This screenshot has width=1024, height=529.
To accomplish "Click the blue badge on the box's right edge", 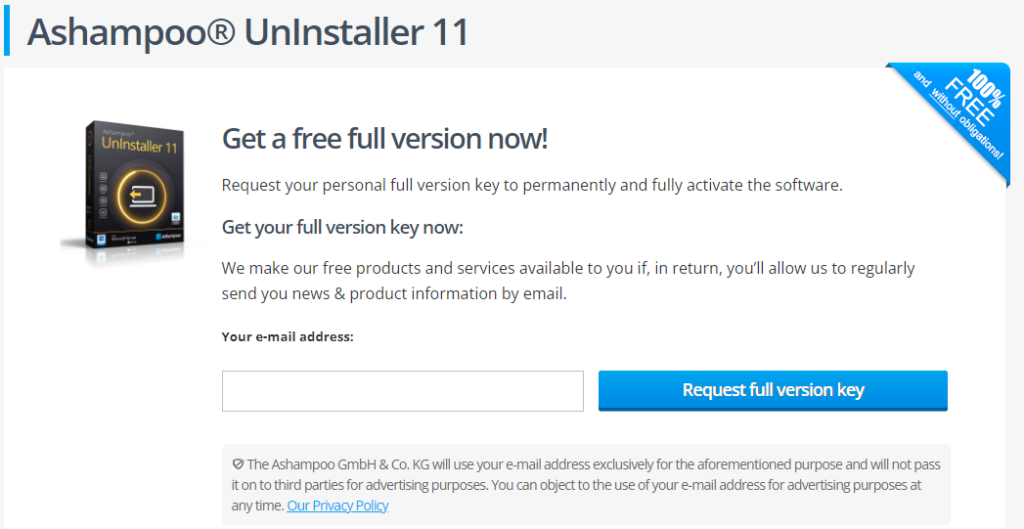I will click(x=175, y=215).
